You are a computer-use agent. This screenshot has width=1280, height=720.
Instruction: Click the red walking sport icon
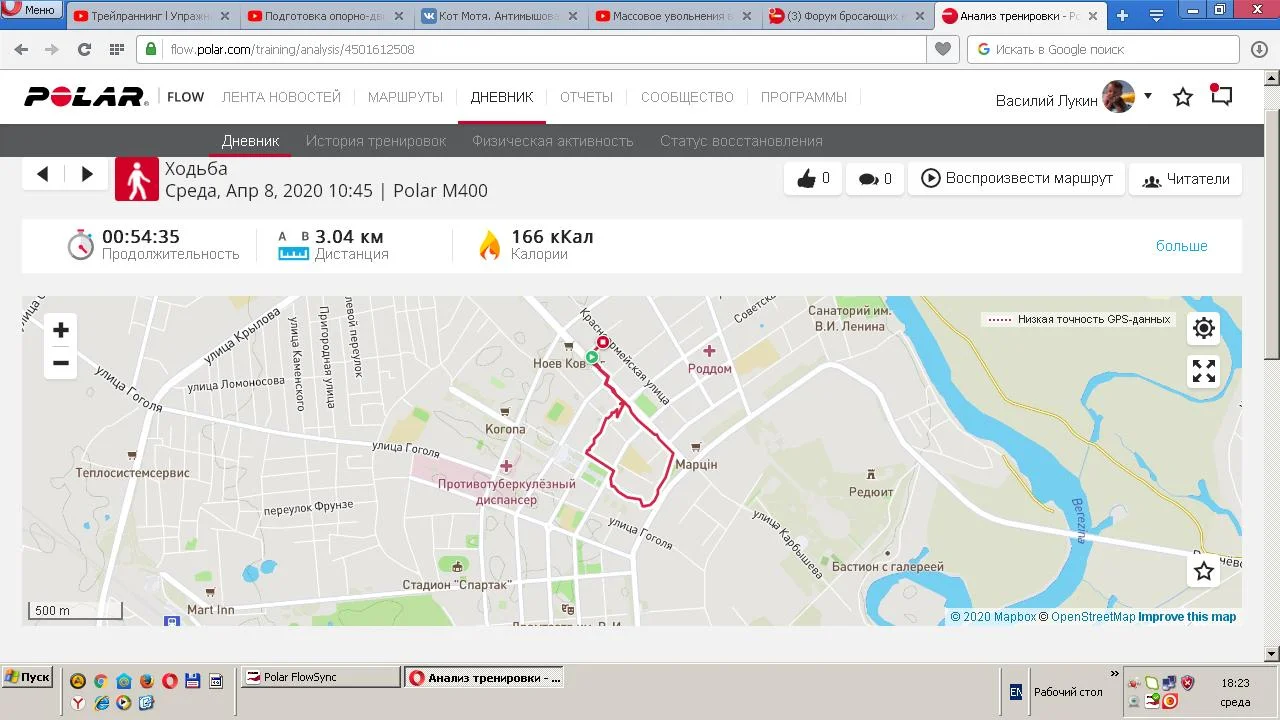[x=137, y=179]
